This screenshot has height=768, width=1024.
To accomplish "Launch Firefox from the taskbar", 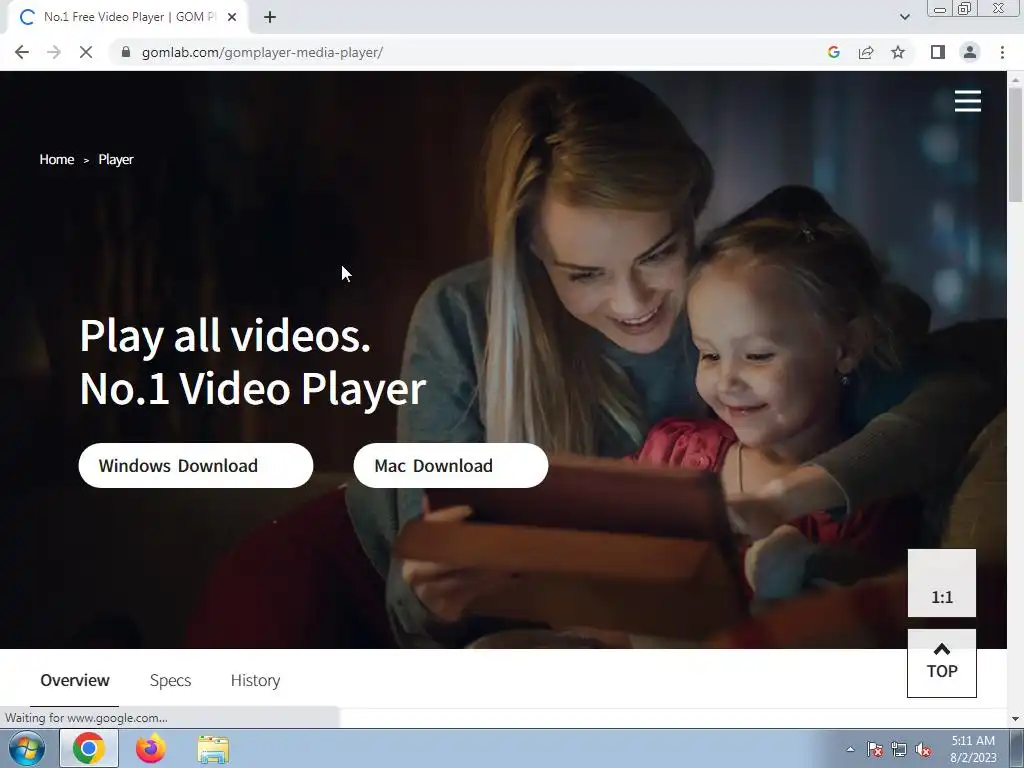I will click(151, 748).
